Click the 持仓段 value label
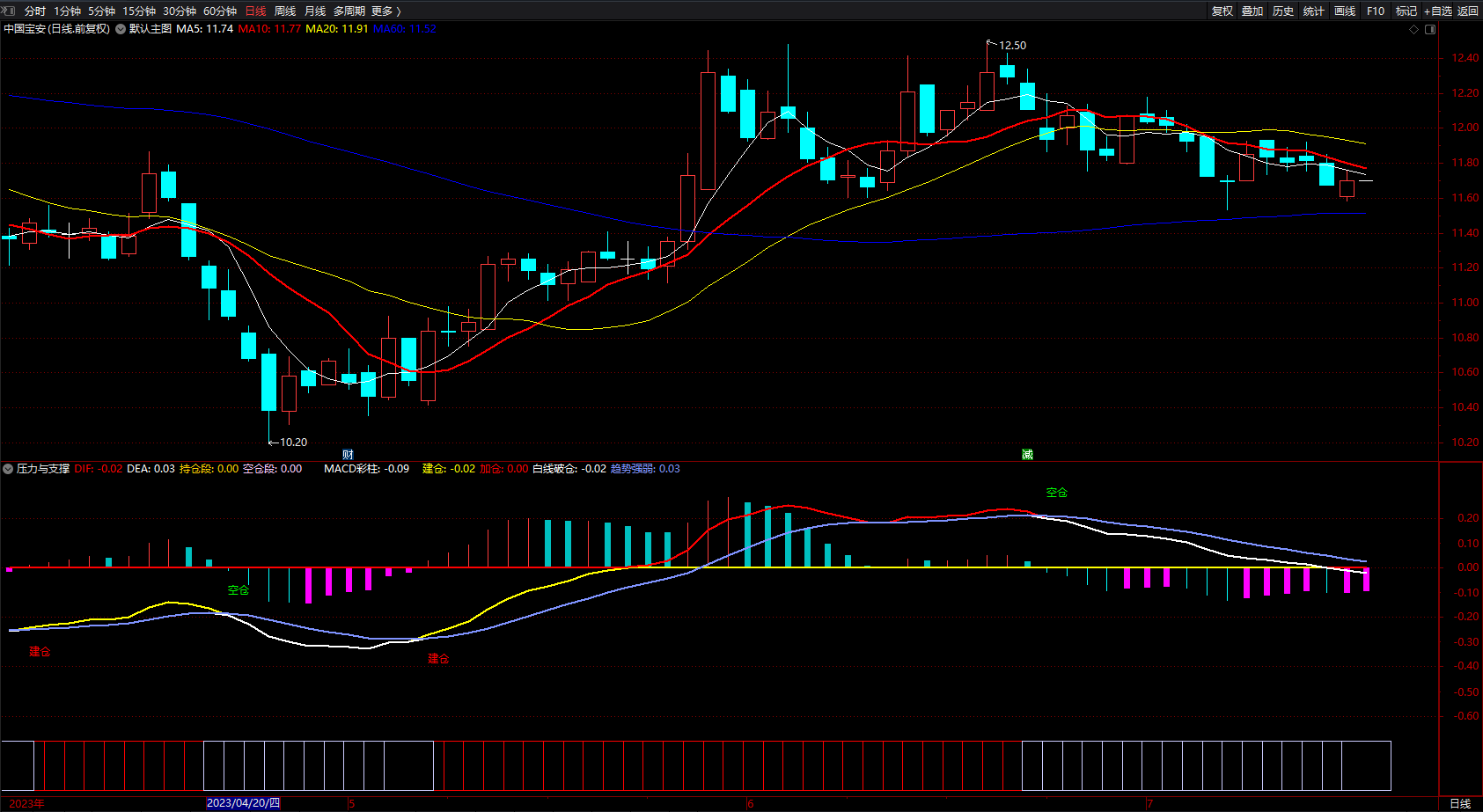 coord(209,469)
